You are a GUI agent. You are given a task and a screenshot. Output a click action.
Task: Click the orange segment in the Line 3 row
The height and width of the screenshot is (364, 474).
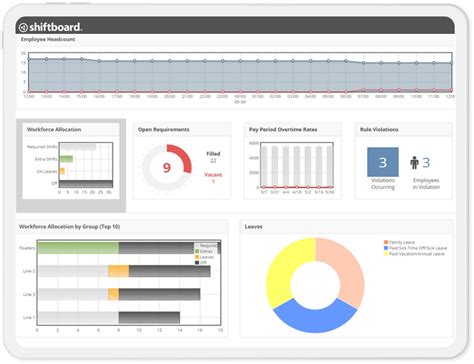pyautogui.click(x=113, y=294)
